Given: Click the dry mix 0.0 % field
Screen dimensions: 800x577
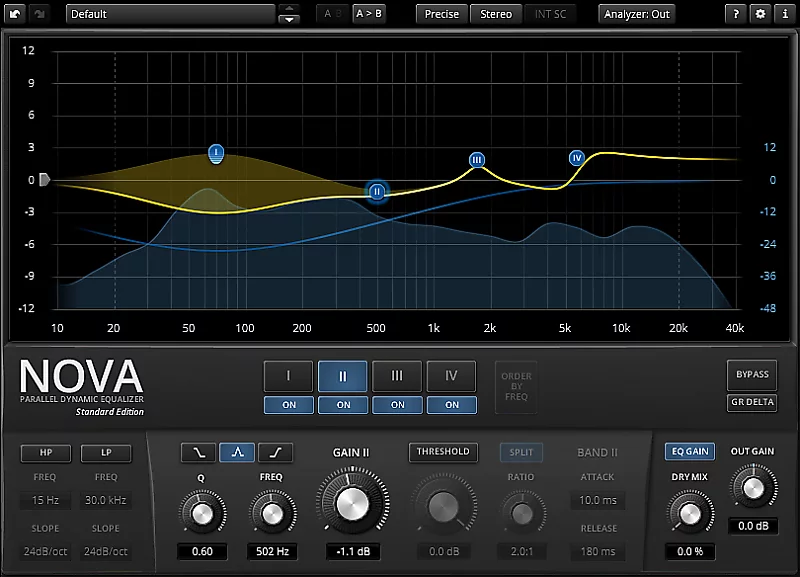Looking at the screenshot, I should tap(690, 551).
